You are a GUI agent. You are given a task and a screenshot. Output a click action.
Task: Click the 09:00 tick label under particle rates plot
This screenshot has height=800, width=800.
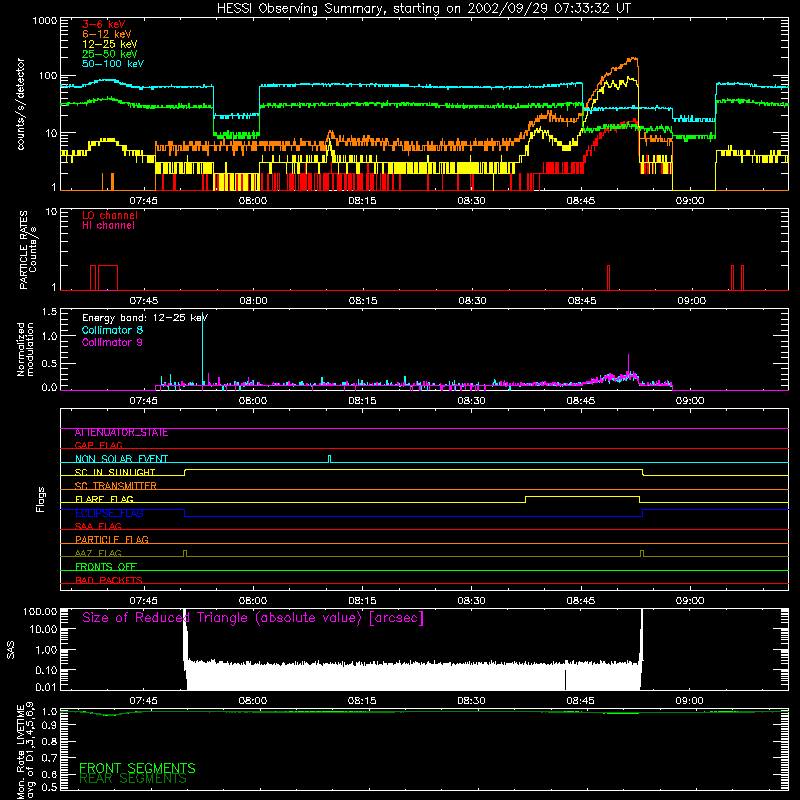pos(691,301)
